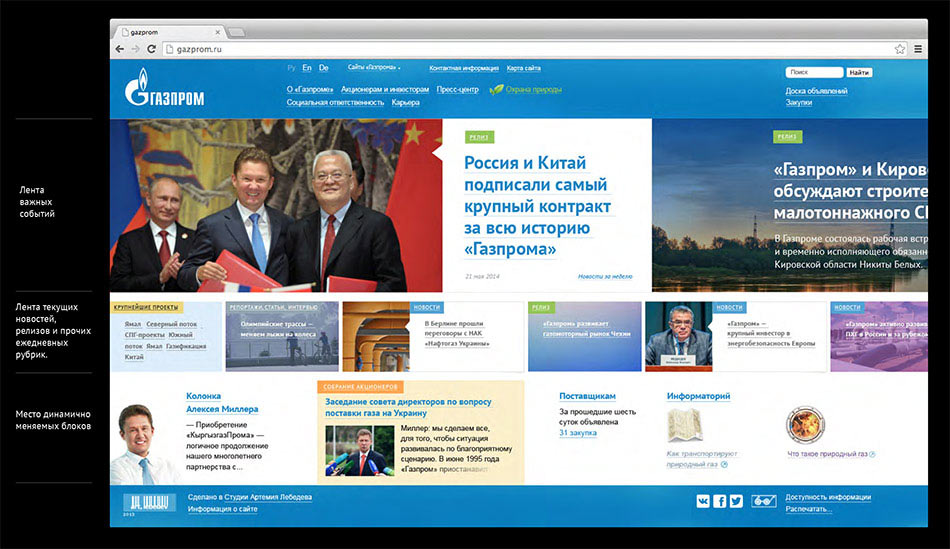Open «Сделано в Студии Артемия Лебедева» link
950x549 pixels.
tap(250, 497)
